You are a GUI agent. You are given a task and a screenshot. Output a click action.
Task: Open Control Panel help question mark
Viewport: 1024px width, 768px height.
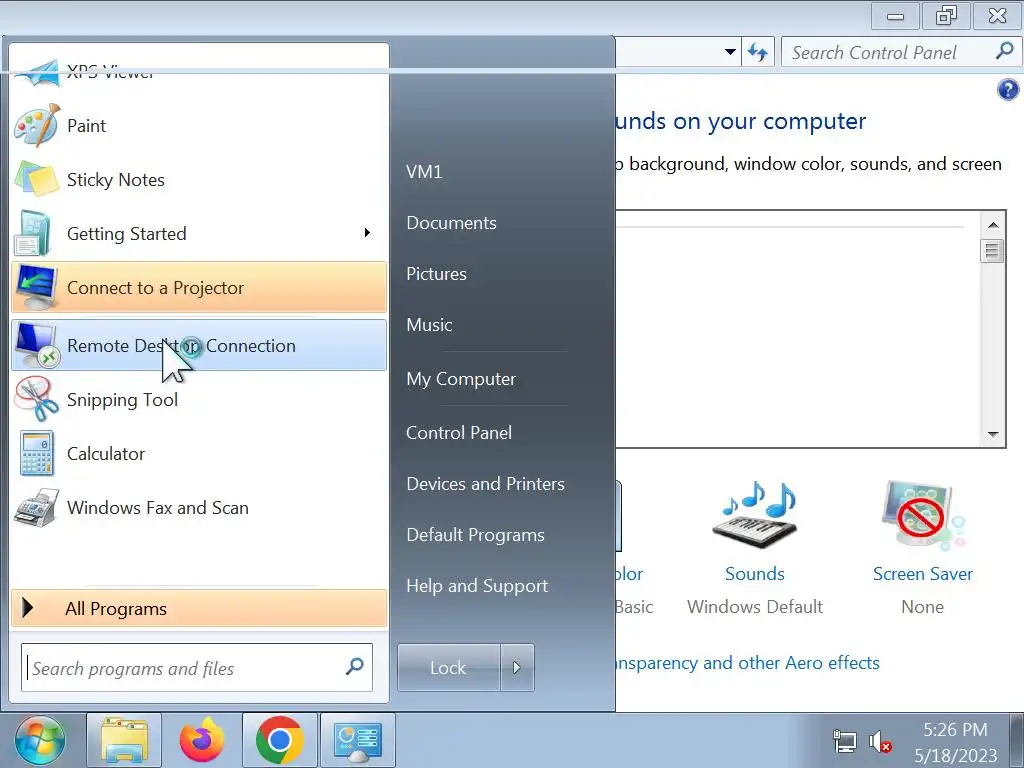(1008, 89)
